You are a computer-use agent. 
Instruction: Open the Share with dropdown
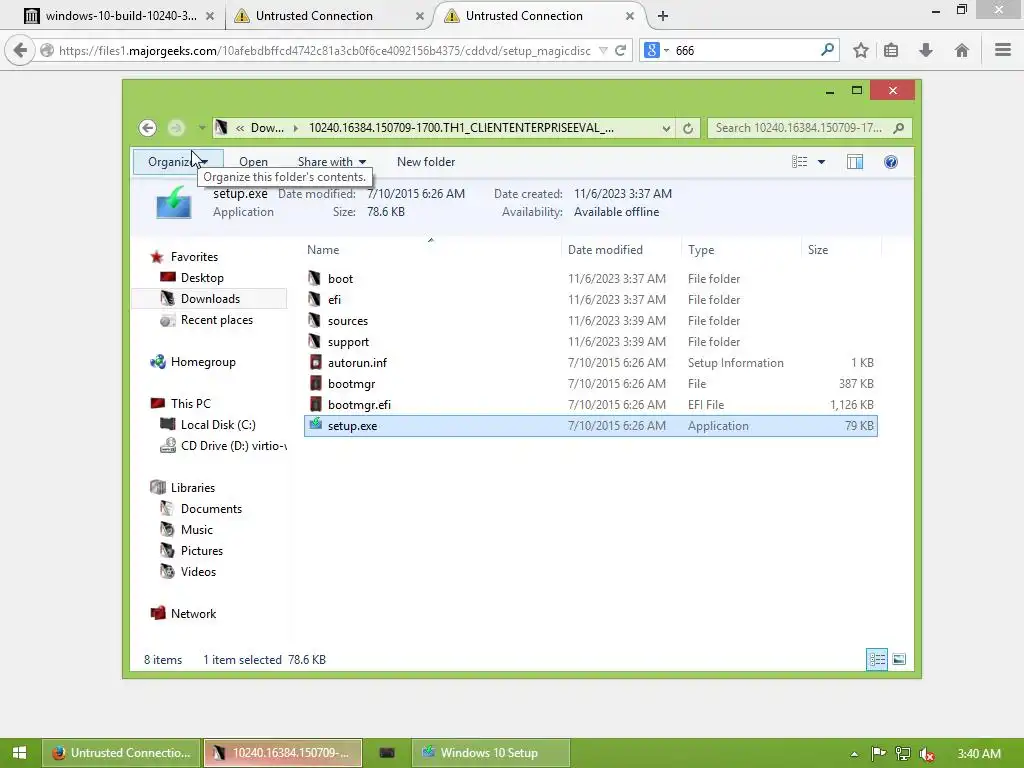click(x=332, y=161)
